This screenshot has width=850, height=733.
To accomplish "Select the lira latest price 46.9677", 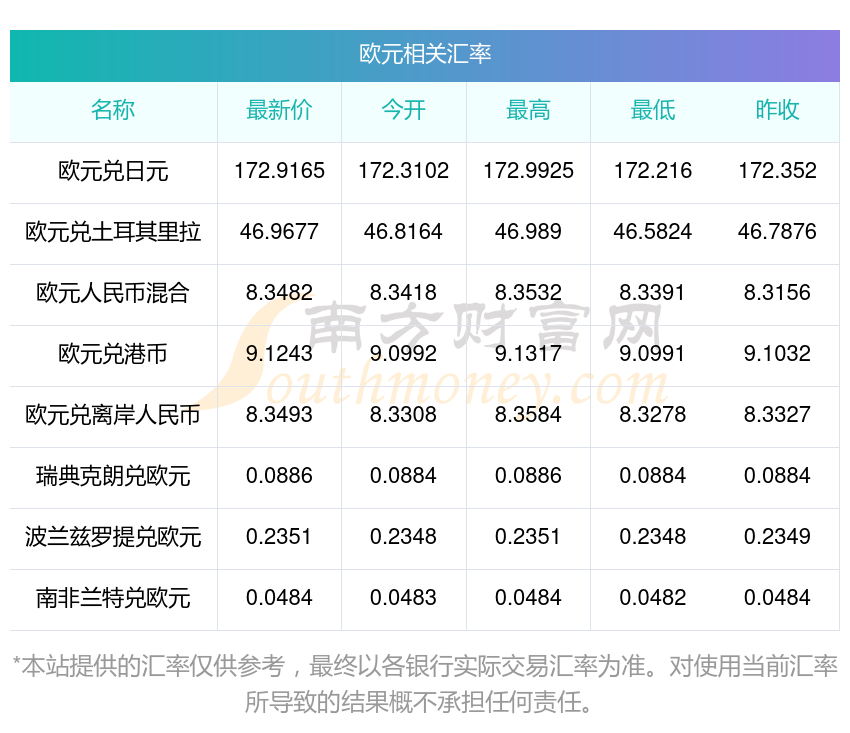I will (x=279, y=232).
